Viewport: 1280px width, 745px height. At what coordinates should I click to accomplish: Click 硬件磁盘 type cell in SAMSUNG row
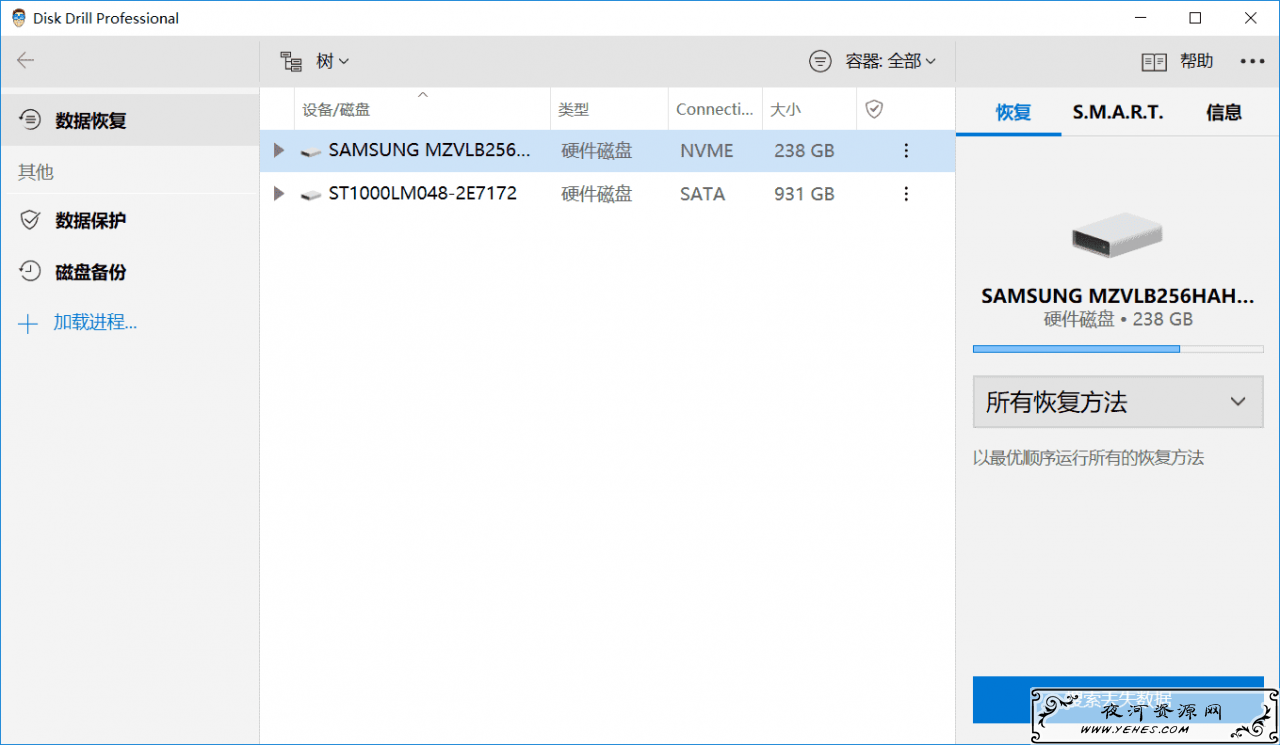click(x=597, y=151)
